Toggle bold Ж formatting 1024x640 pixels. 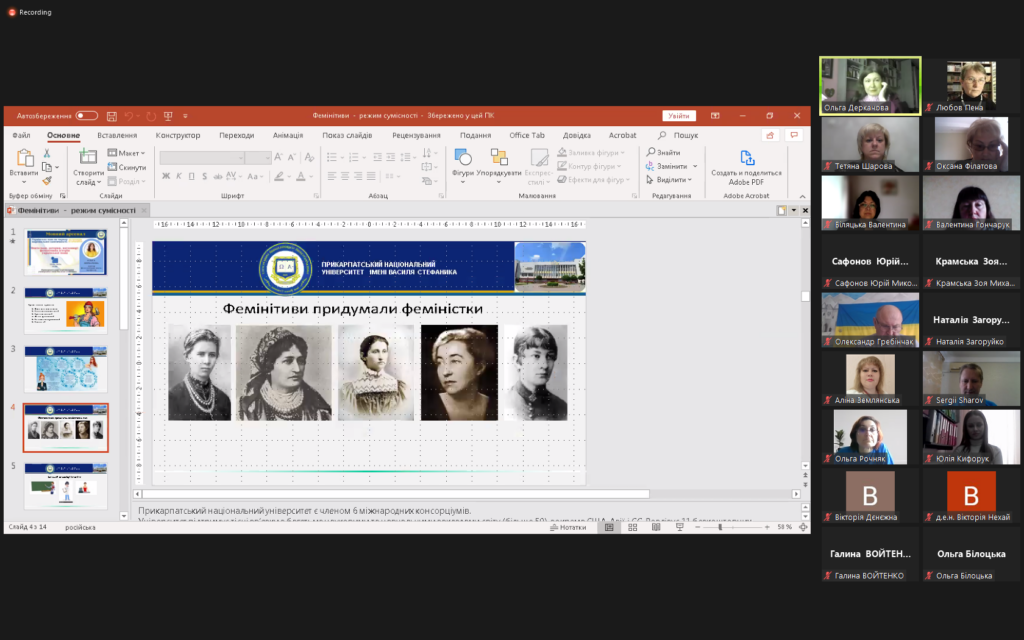tap(165, 176)
